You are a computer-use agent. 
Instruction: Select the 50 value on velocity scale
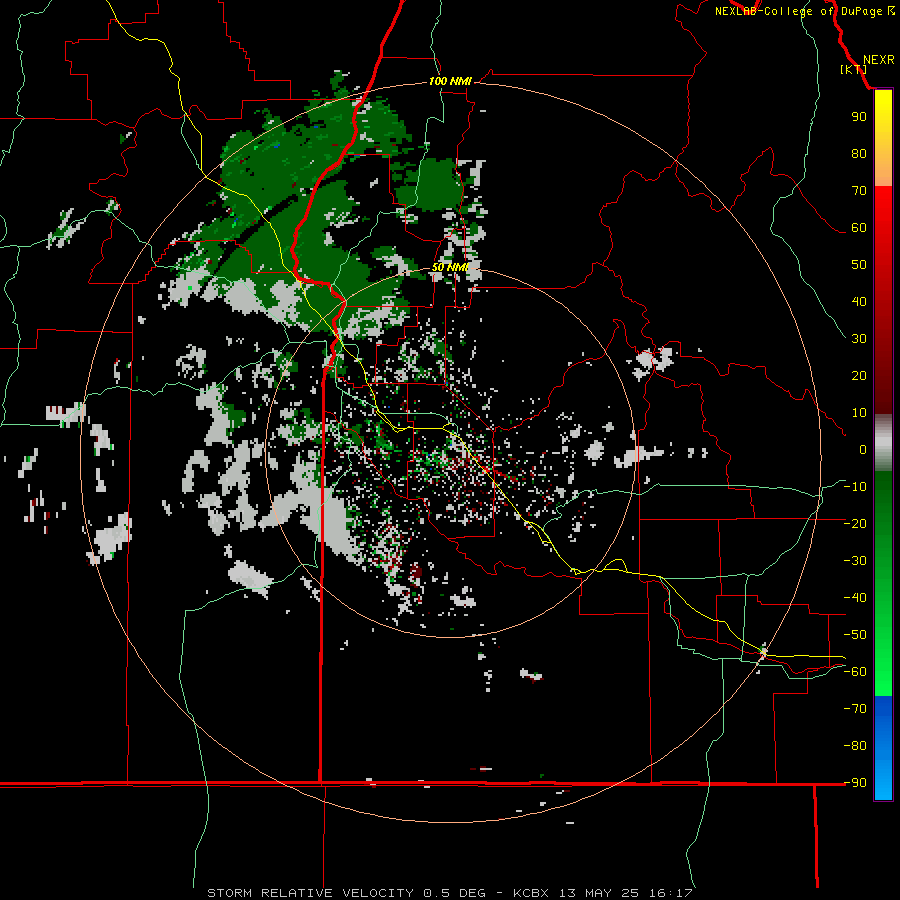tap(859, 265)
